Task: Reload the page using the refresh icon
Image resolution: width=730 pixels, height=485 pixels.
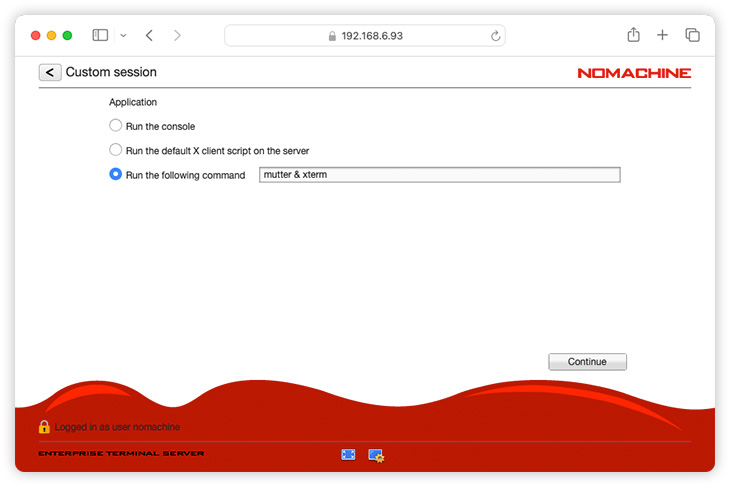Action: [x=495, y=36]
